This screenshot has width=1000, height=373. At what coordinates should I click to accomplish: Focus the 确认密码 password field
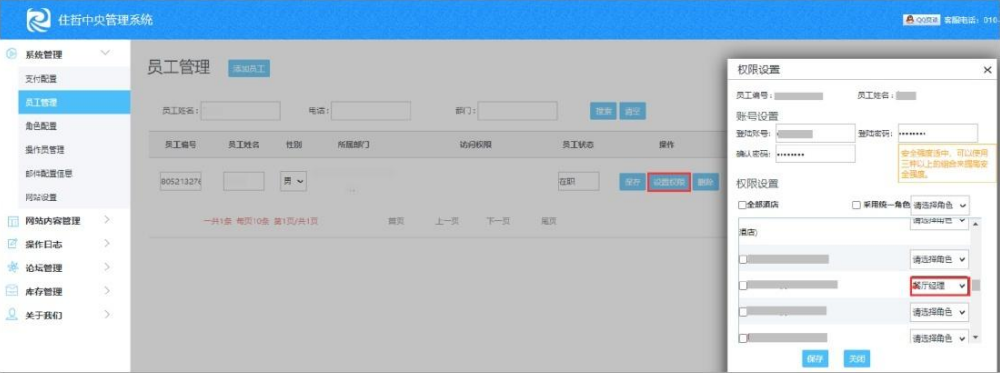814,154
